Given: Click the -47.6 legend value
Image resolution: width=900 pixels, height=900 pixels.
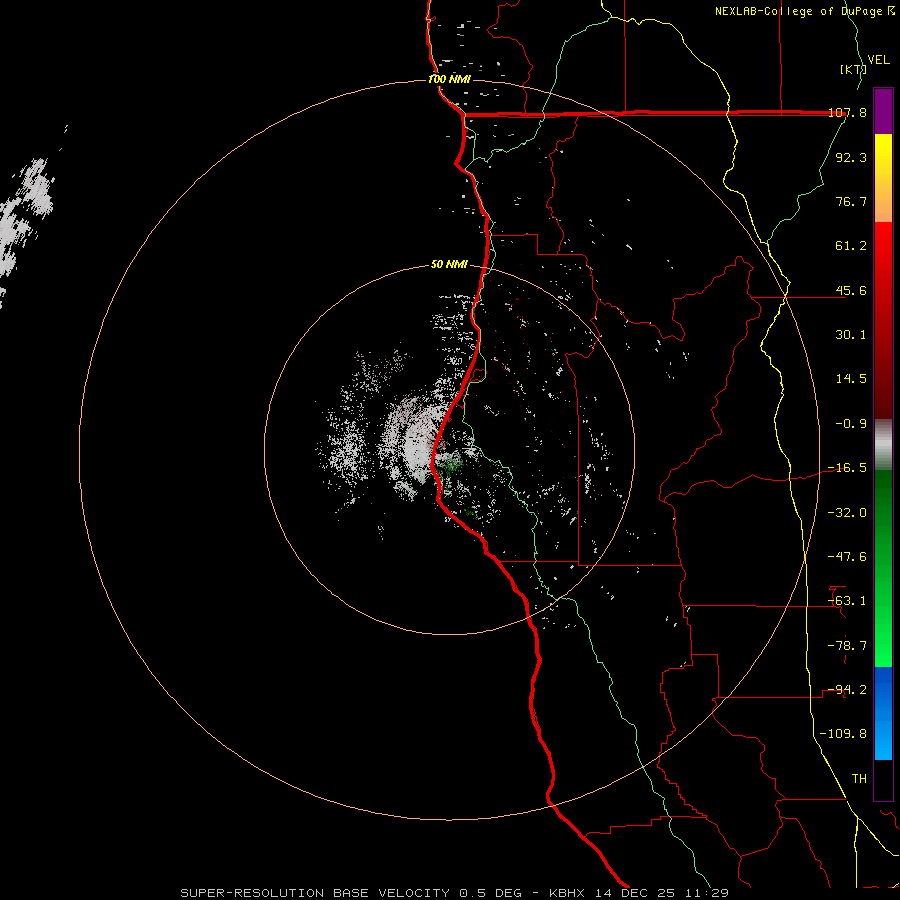Looking at the screenshot, I should (847, 557).
